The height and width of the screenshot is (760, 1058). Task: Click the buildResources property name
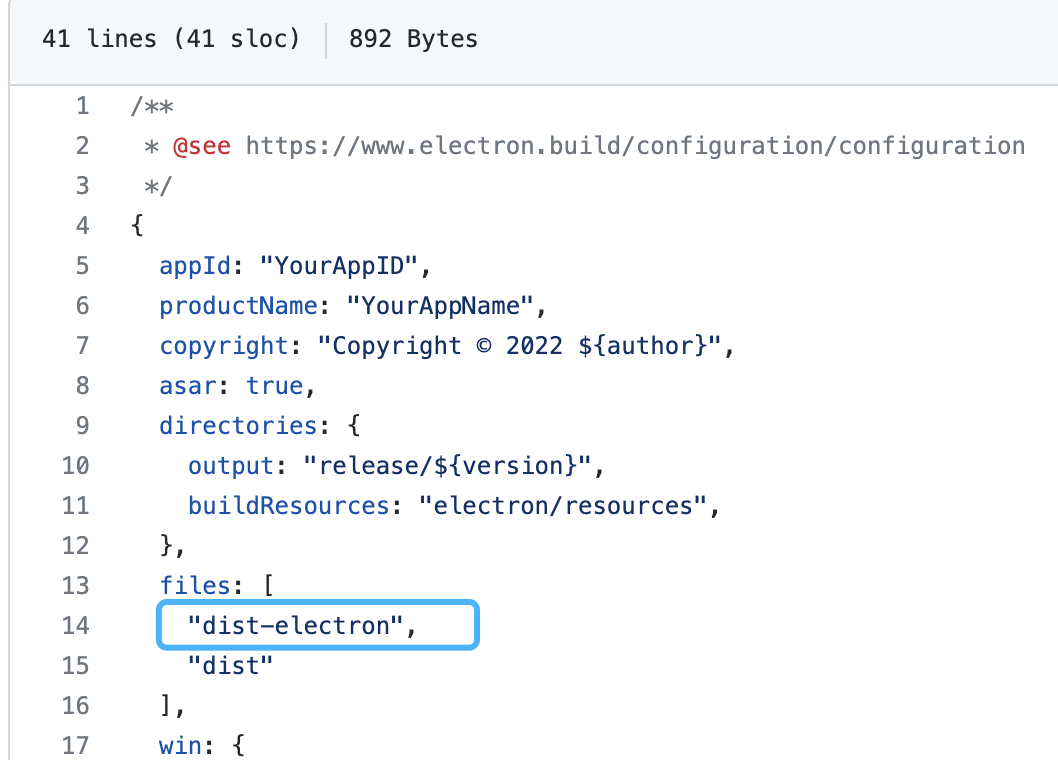(x=288, y=505)
